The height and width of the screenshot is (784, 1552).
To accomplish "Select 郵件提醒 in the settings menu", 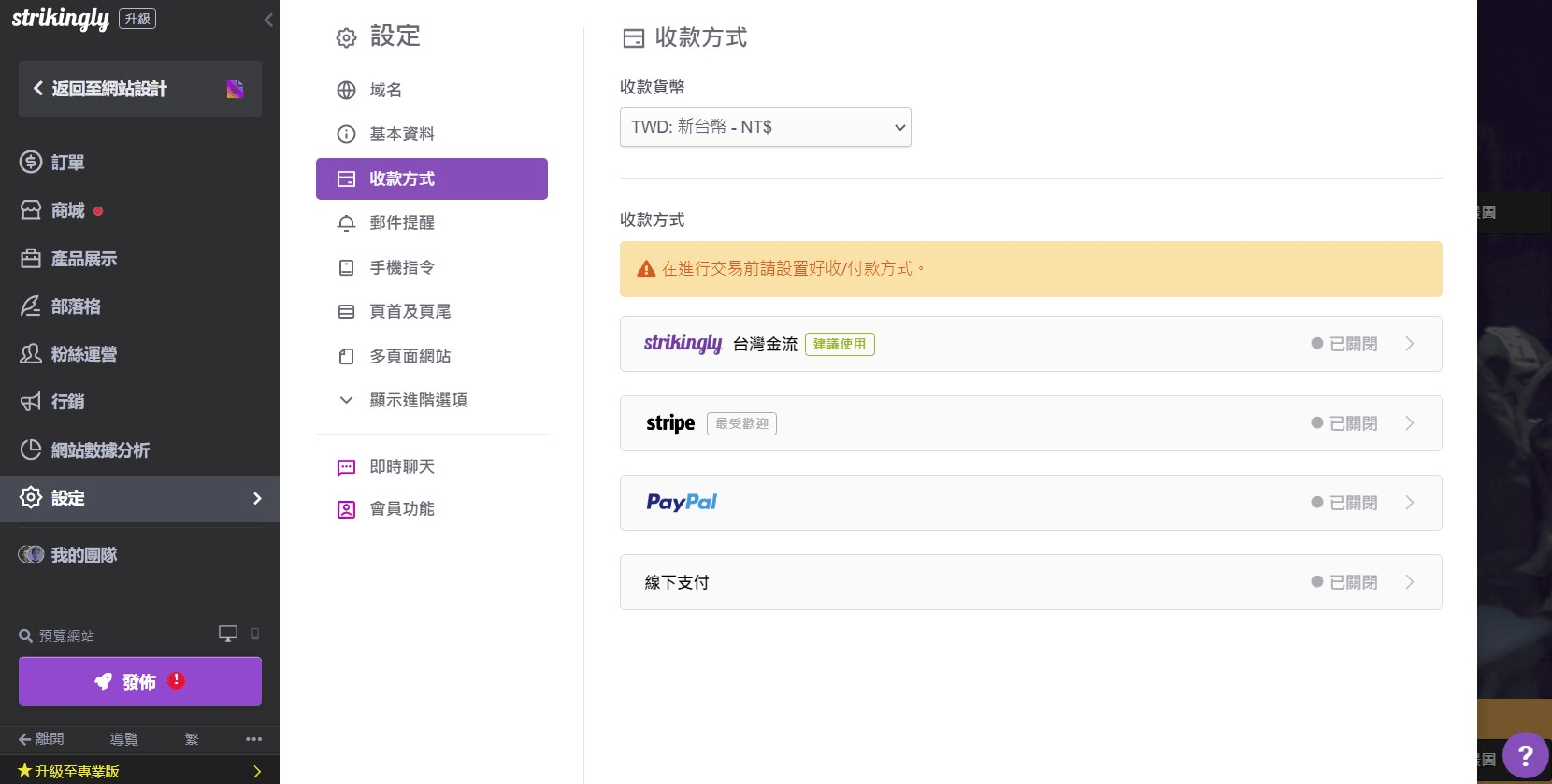I will coord(402,223).
